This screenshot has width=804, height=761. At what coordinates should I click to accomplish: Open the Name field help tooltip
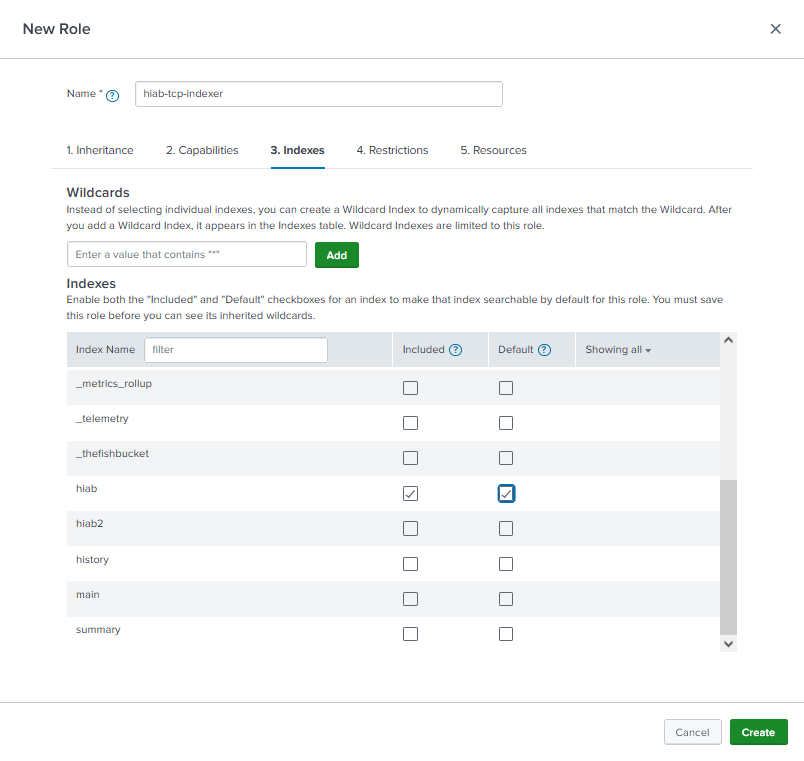(112, 94)
